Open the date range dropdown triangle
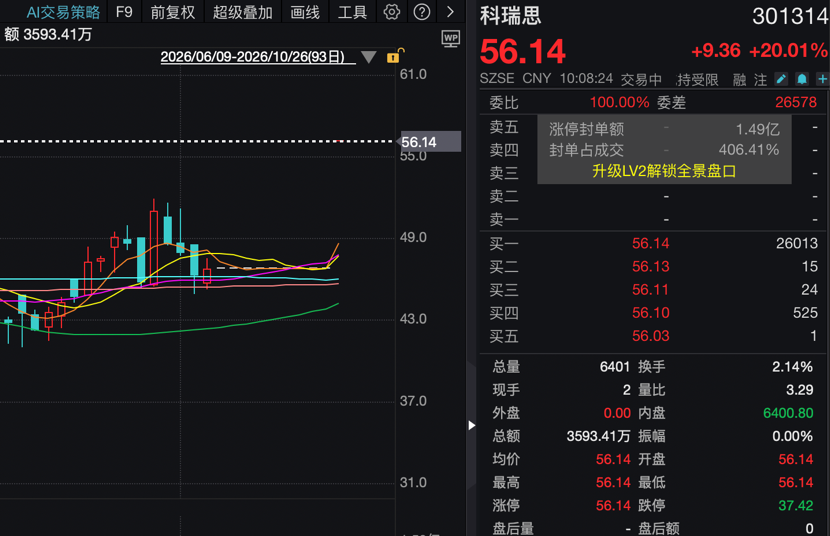The image size is (830, 536). point(368,57)
